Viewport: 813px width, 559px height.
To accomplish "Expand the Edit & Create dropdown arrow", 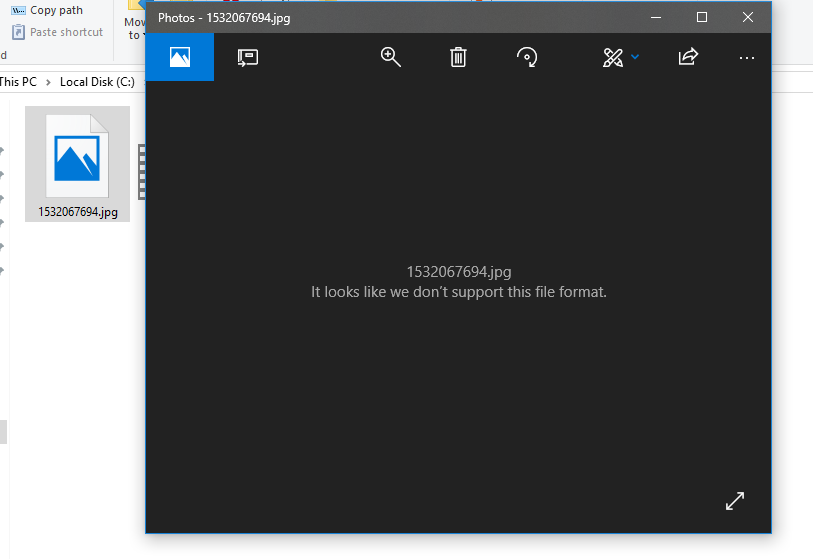I will click(x=635, y=57).
